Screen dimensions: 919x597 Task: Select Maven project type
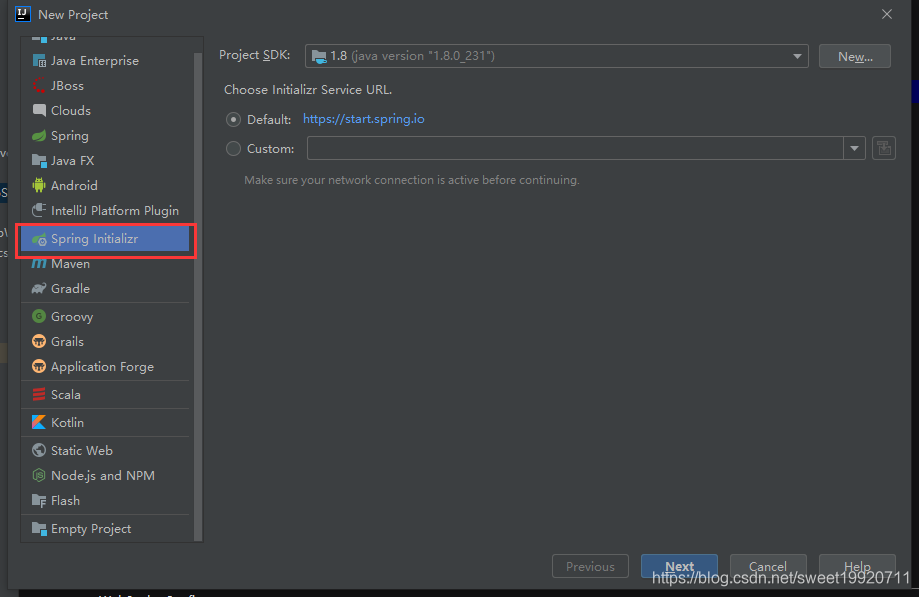(x=105, y=264)
